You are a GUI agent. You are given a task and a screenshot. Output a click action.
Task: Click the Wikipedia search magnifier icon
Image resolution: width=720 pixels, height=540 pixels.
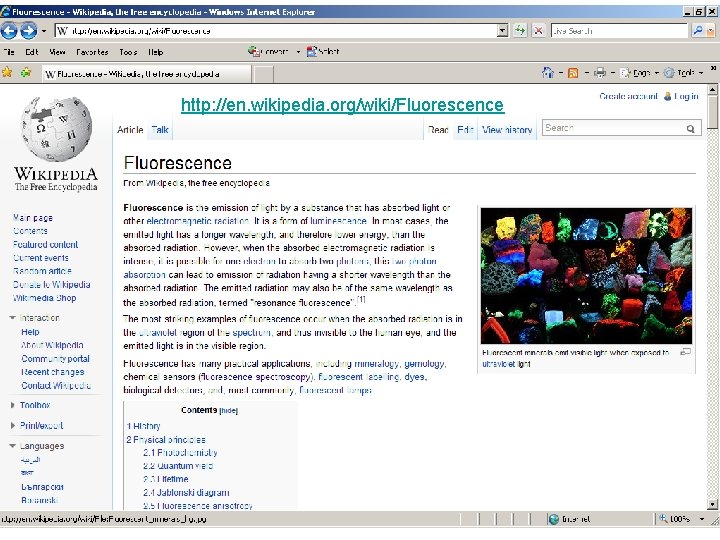tap(691, 129)
